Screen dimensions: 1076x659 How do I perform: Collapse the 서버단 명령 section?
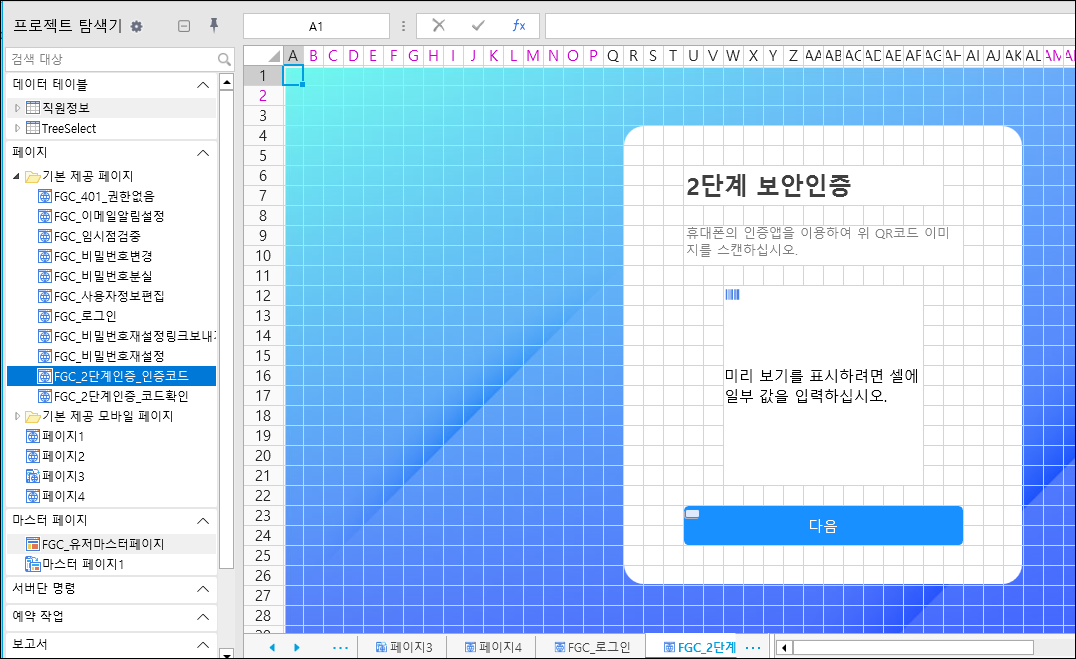pos(203,589)
